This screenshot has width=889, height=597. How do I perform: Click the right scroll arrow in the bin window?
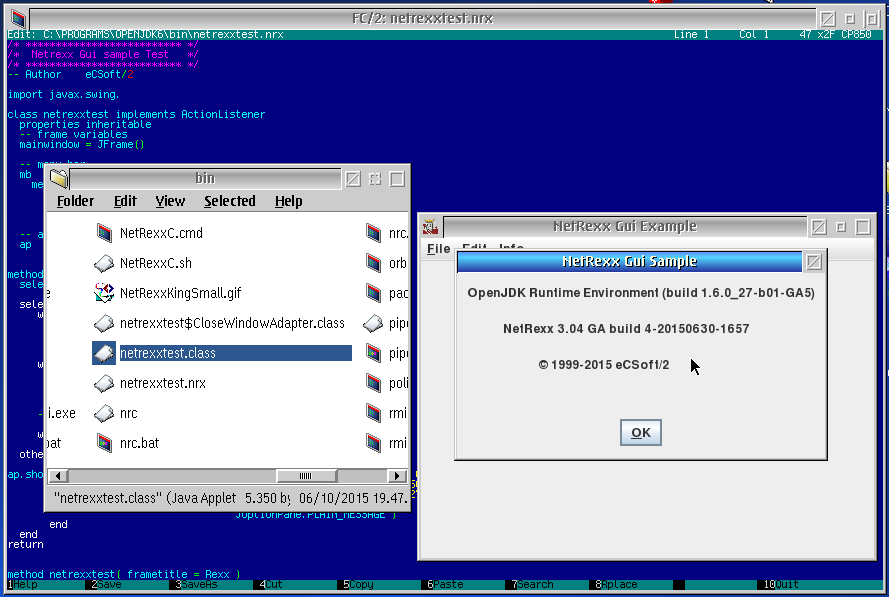coord(397,476)
